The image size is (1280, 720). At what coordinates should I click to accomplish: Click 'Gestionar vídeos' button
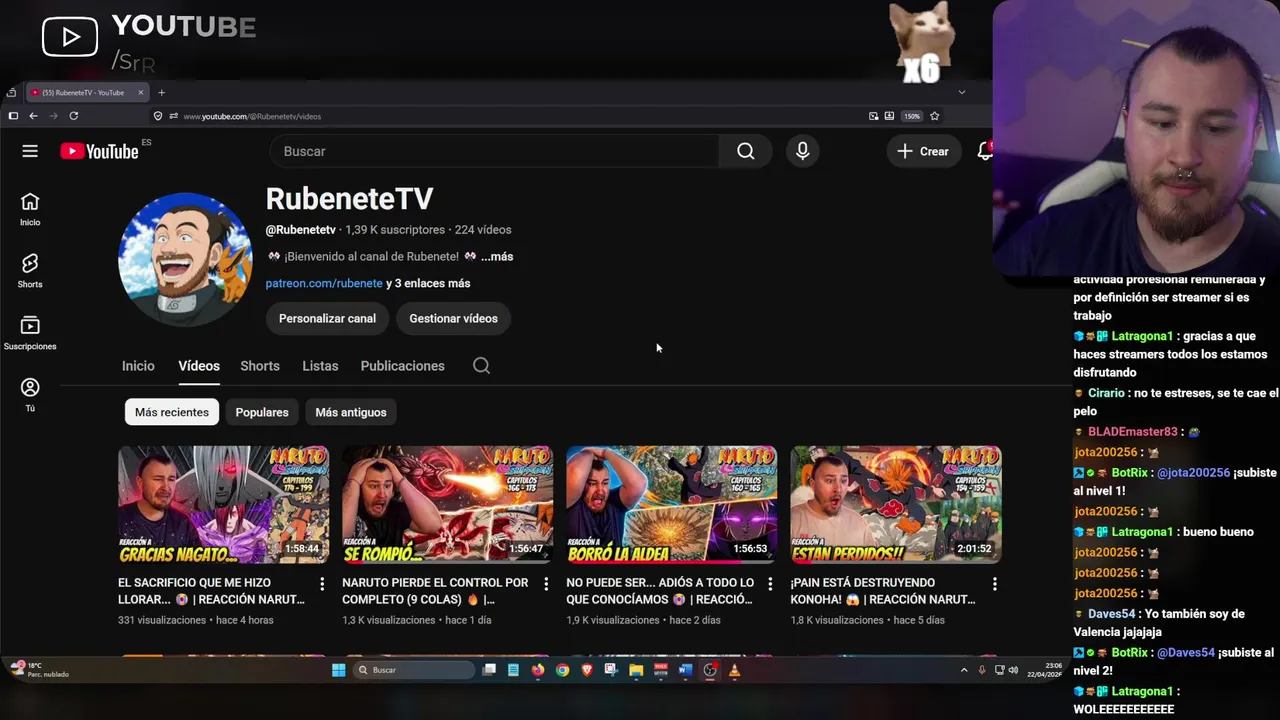453,318
